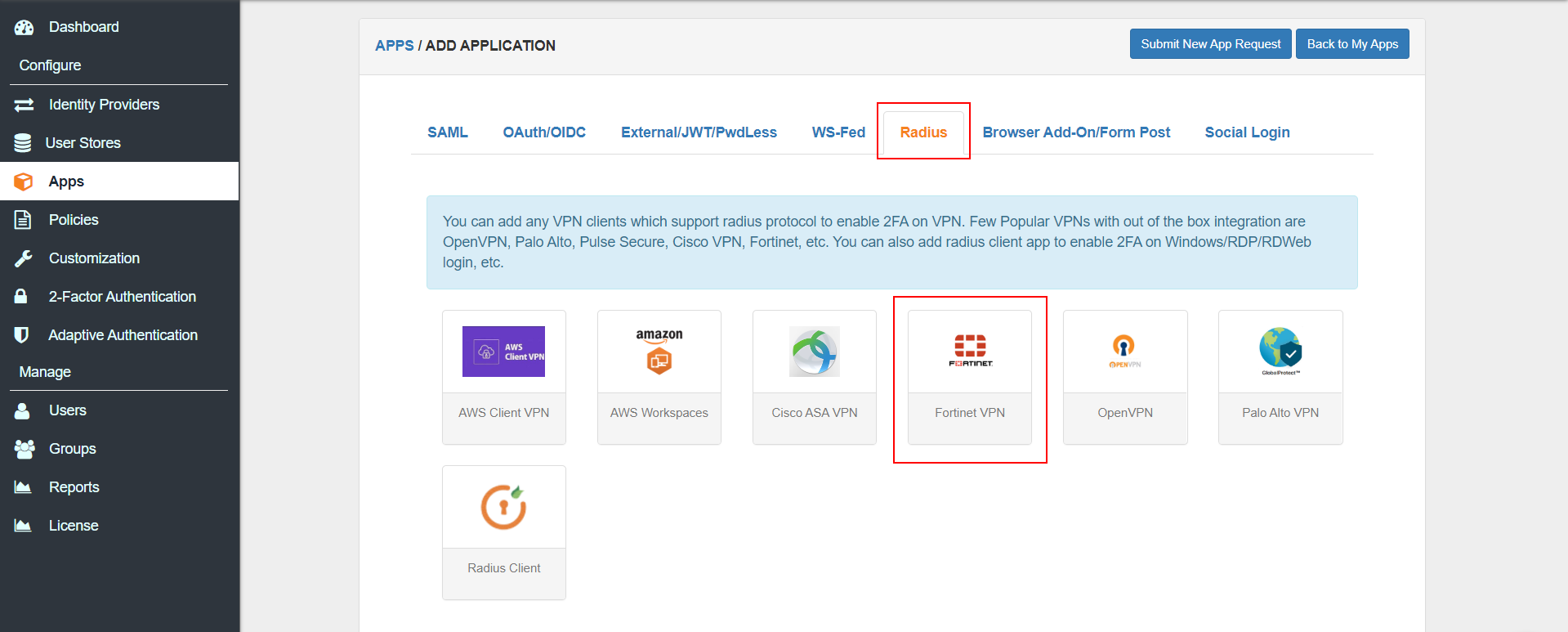1568x632 pixels.
Task: Click the Radius Client label
Action: point(503,568)
